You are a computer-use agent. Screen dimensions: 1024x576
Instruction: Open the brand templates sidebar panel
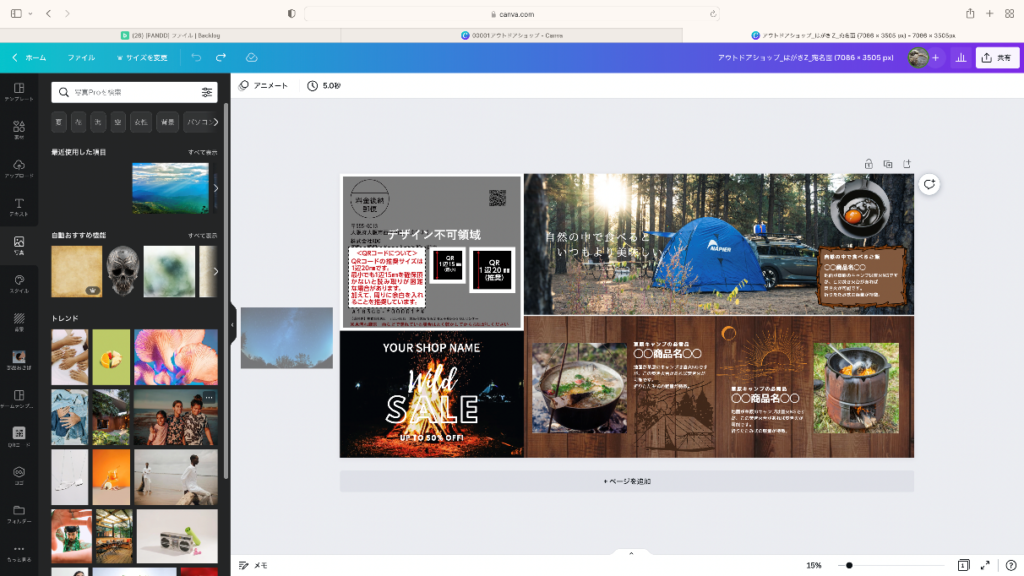click(19, 398)
